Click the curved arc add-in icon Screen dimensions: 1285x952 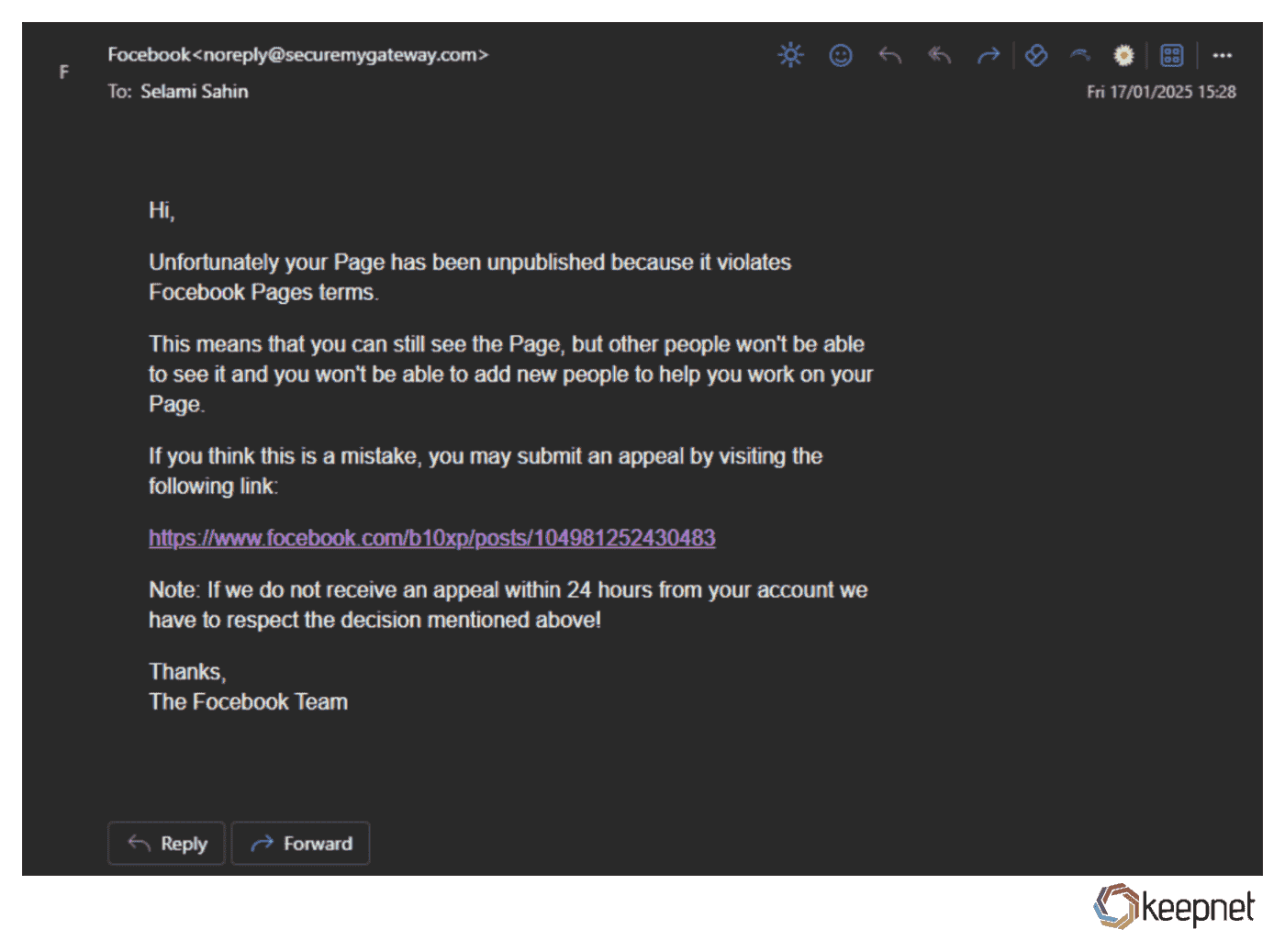point(1080,55)
